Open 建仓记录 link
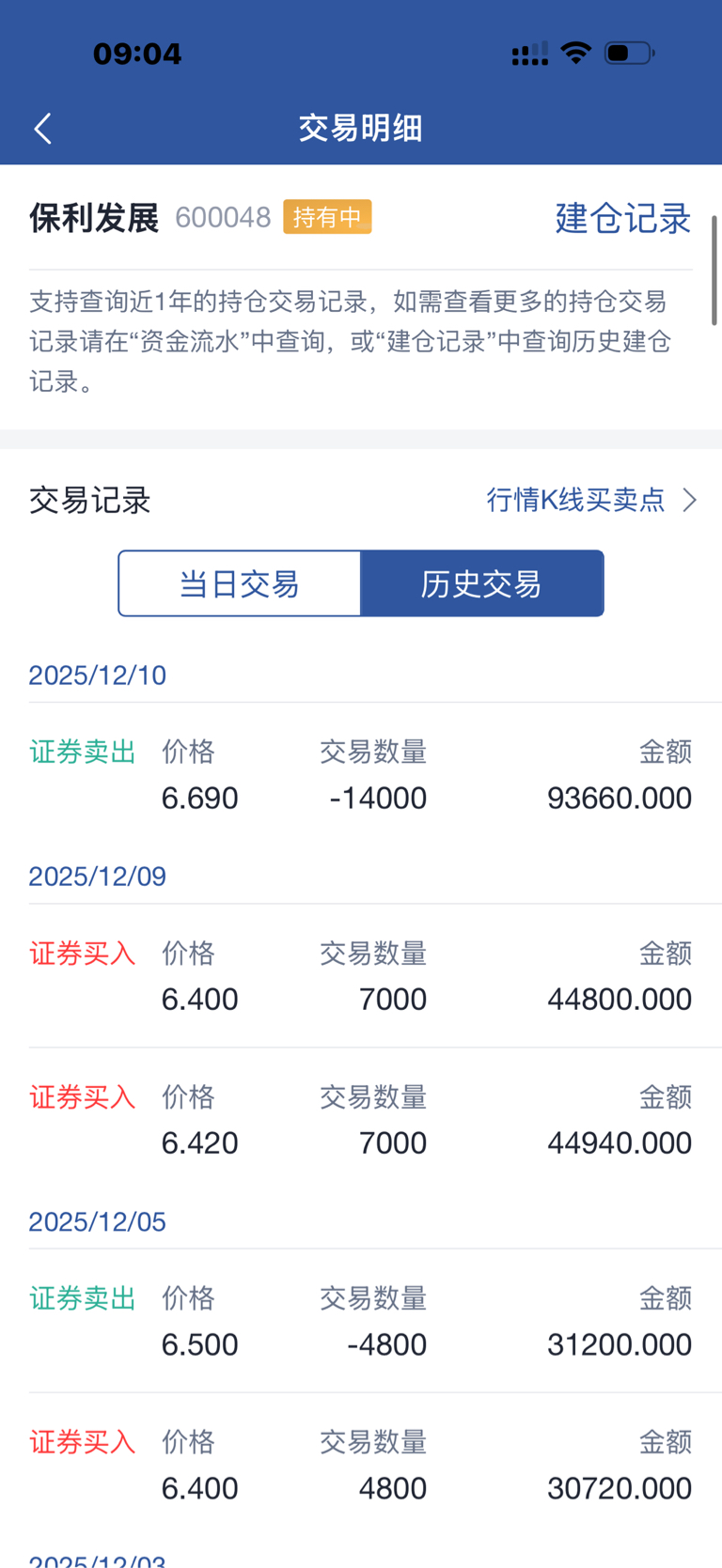722x1568 pixels. tap(623, 218)
